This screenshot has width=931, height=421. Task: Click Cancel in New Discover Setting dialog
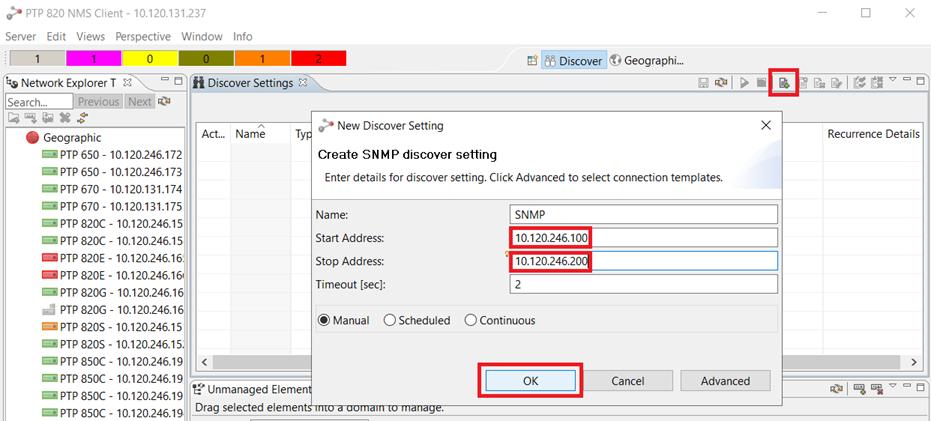(628, 381)
